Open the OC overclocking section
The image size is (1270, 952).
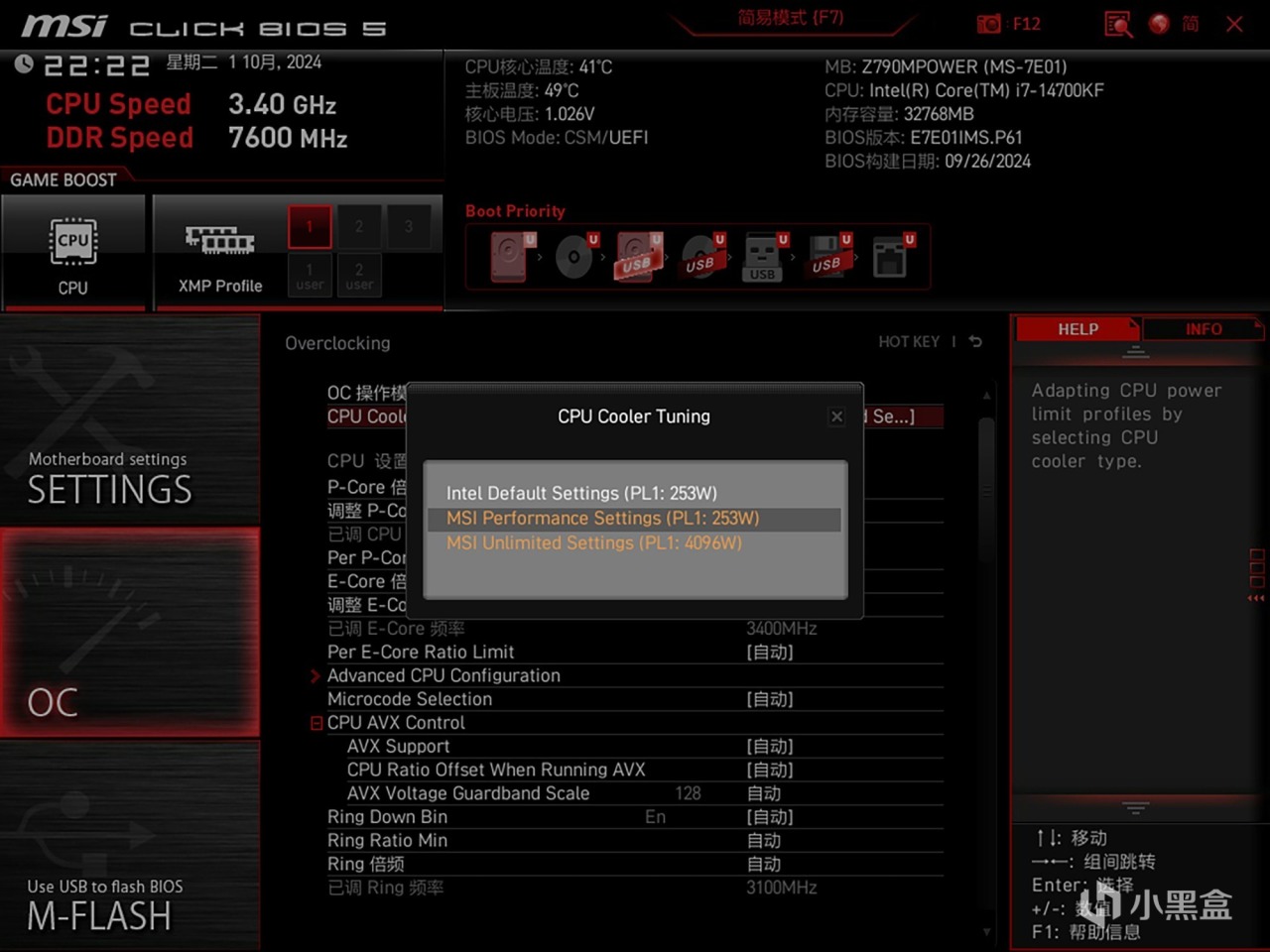tap(130, 633)
